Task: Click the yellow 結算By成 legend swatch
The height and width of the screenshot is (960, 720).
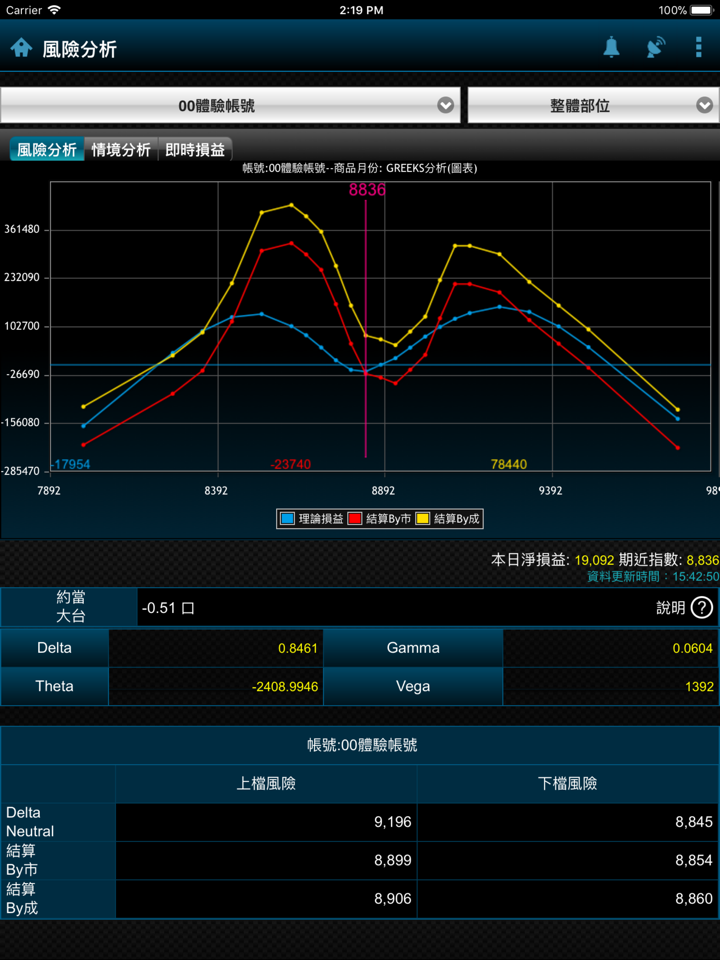Action: point(423,519)
